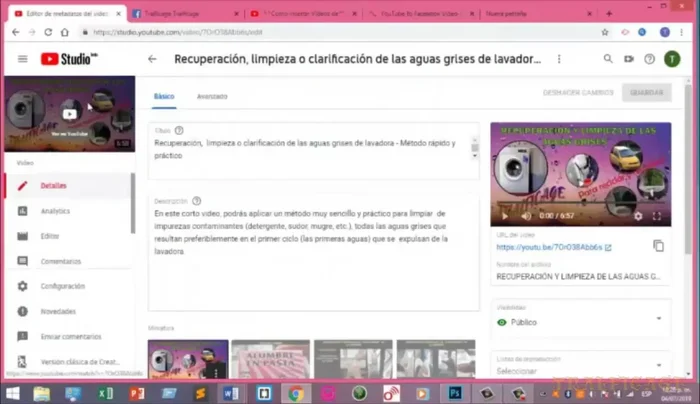The width and height of the screenshot is (700, 404).
Task: Select the Básico tab
Action: [x=164, y=96]
